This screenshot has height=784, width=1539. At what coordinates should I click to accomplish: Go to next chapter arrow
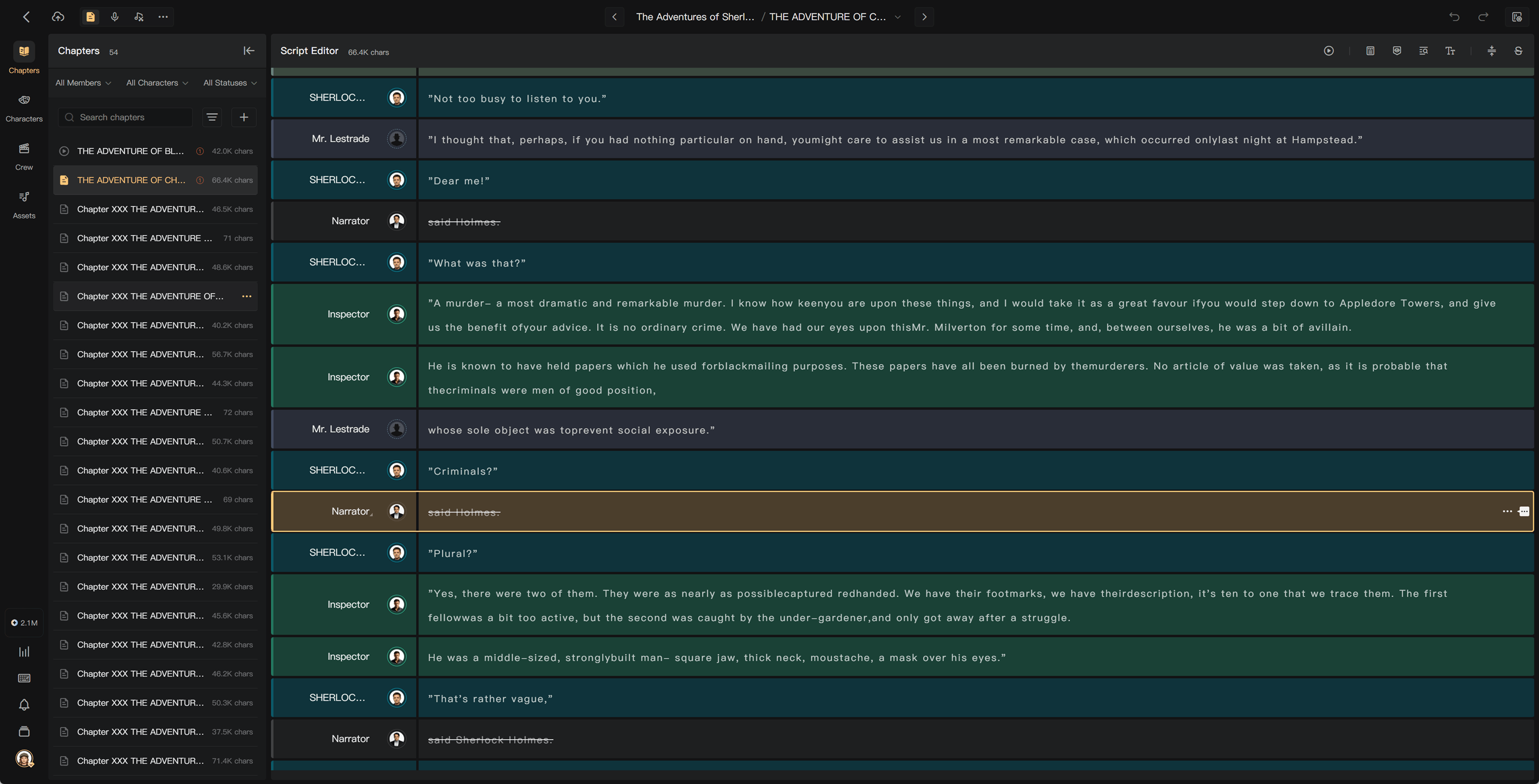pyautogui.click(x=924, y=17)
